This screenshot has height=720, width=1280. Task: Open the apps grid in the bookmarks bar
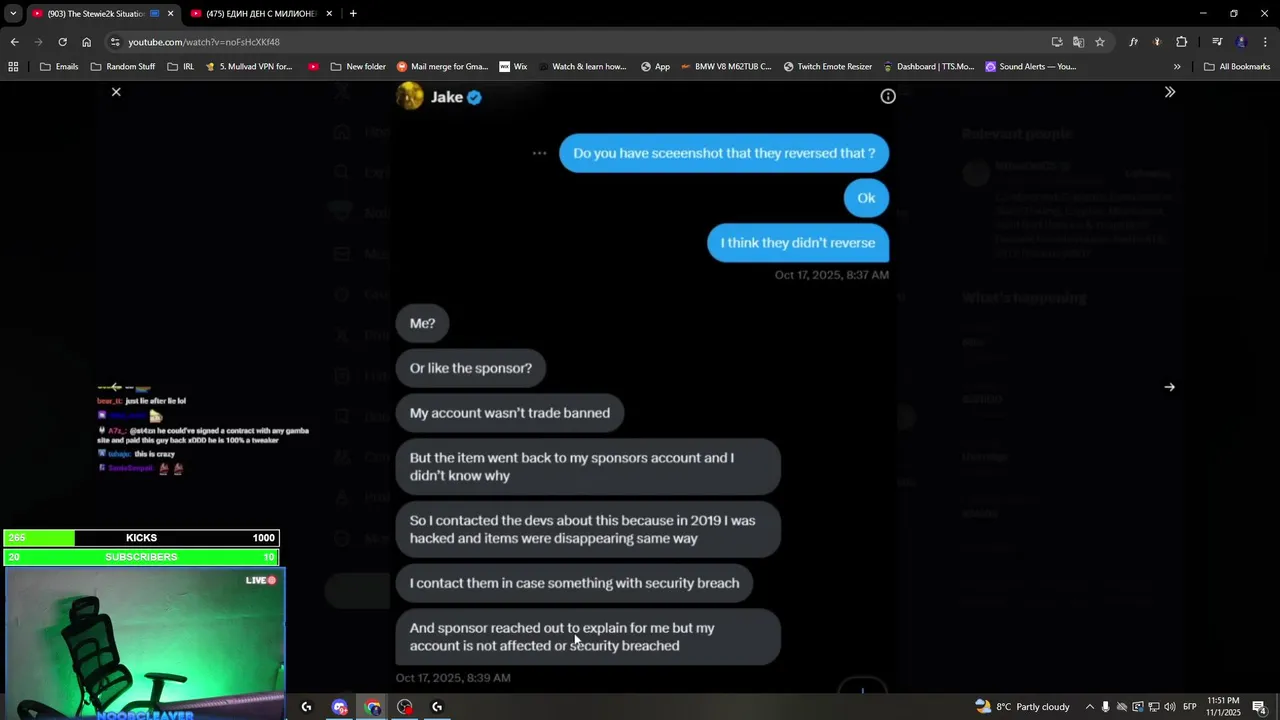click(13, 67)
